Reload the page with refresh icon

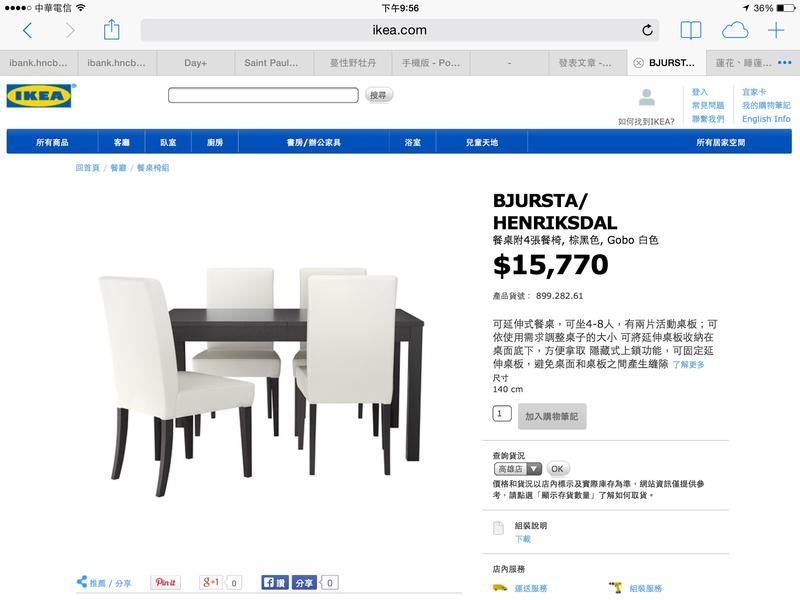pyautogui.click(x=647, y=30)
